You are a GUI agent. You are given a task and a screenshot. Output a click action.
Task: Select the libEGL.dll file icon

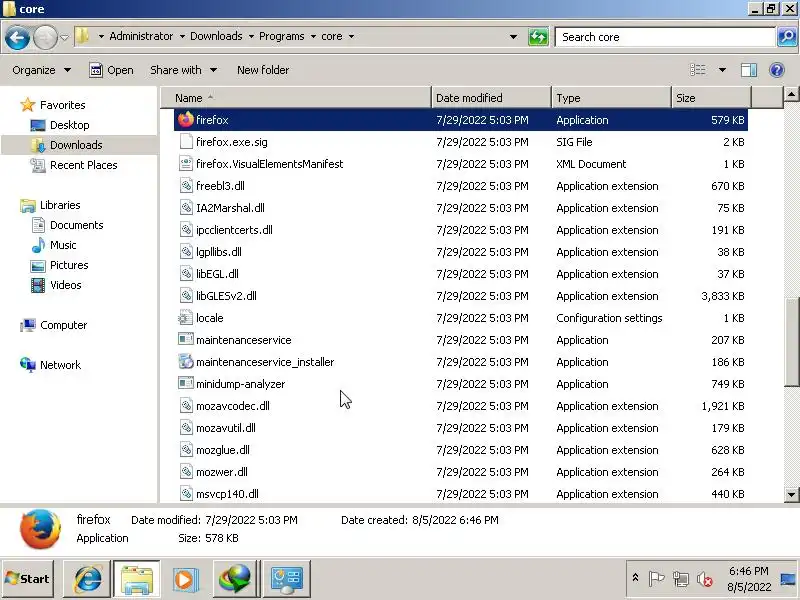(x=186, y=273)
